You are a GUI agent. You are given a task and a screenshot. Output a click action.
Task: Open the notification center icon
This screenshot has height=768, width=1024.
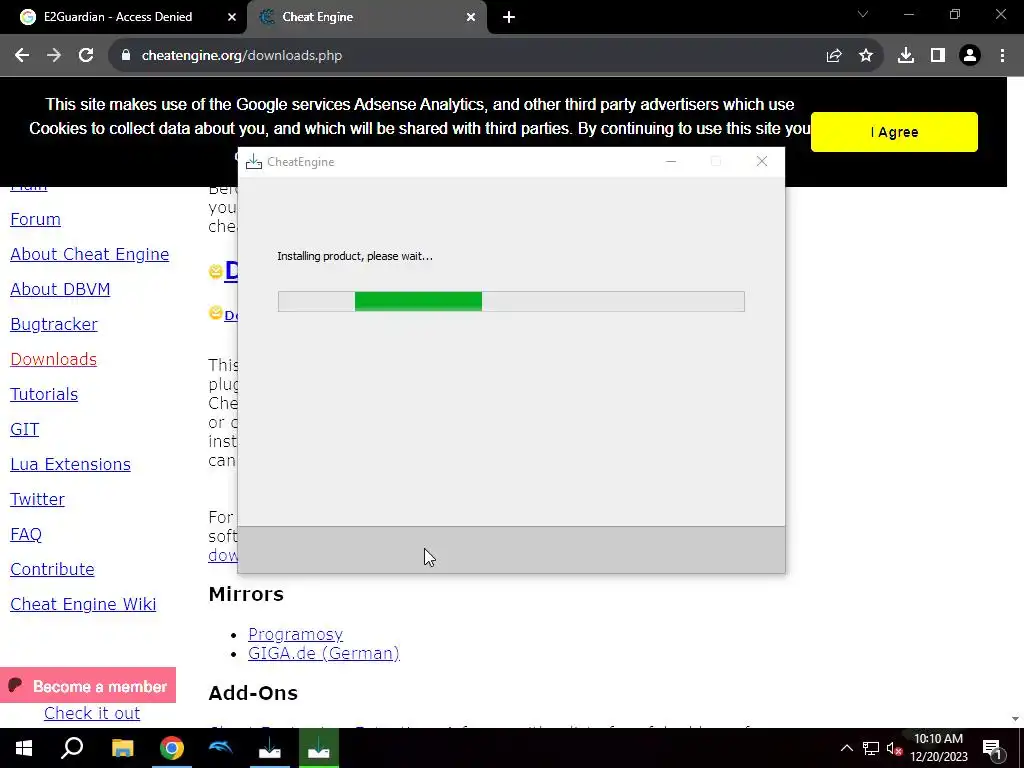(x=992, y=748)
